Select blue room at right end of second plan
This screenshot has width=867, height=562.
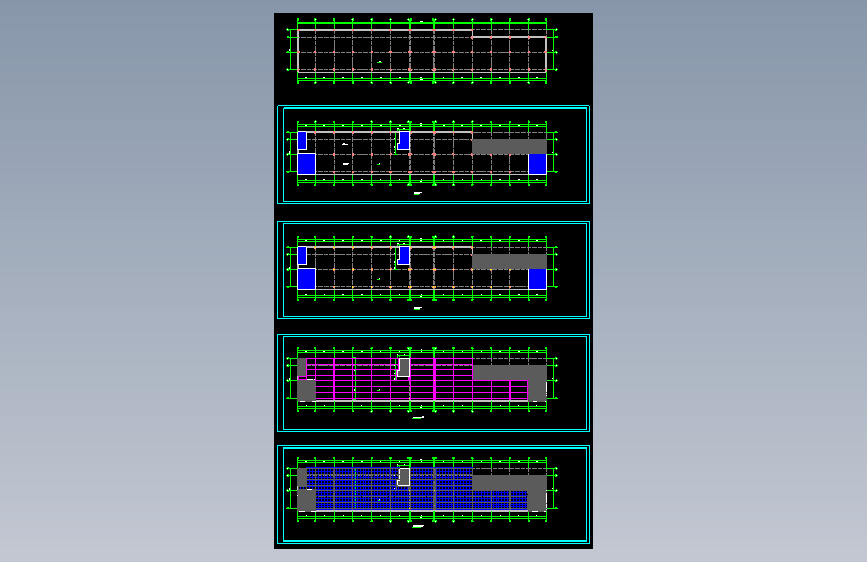pos(537,164)
